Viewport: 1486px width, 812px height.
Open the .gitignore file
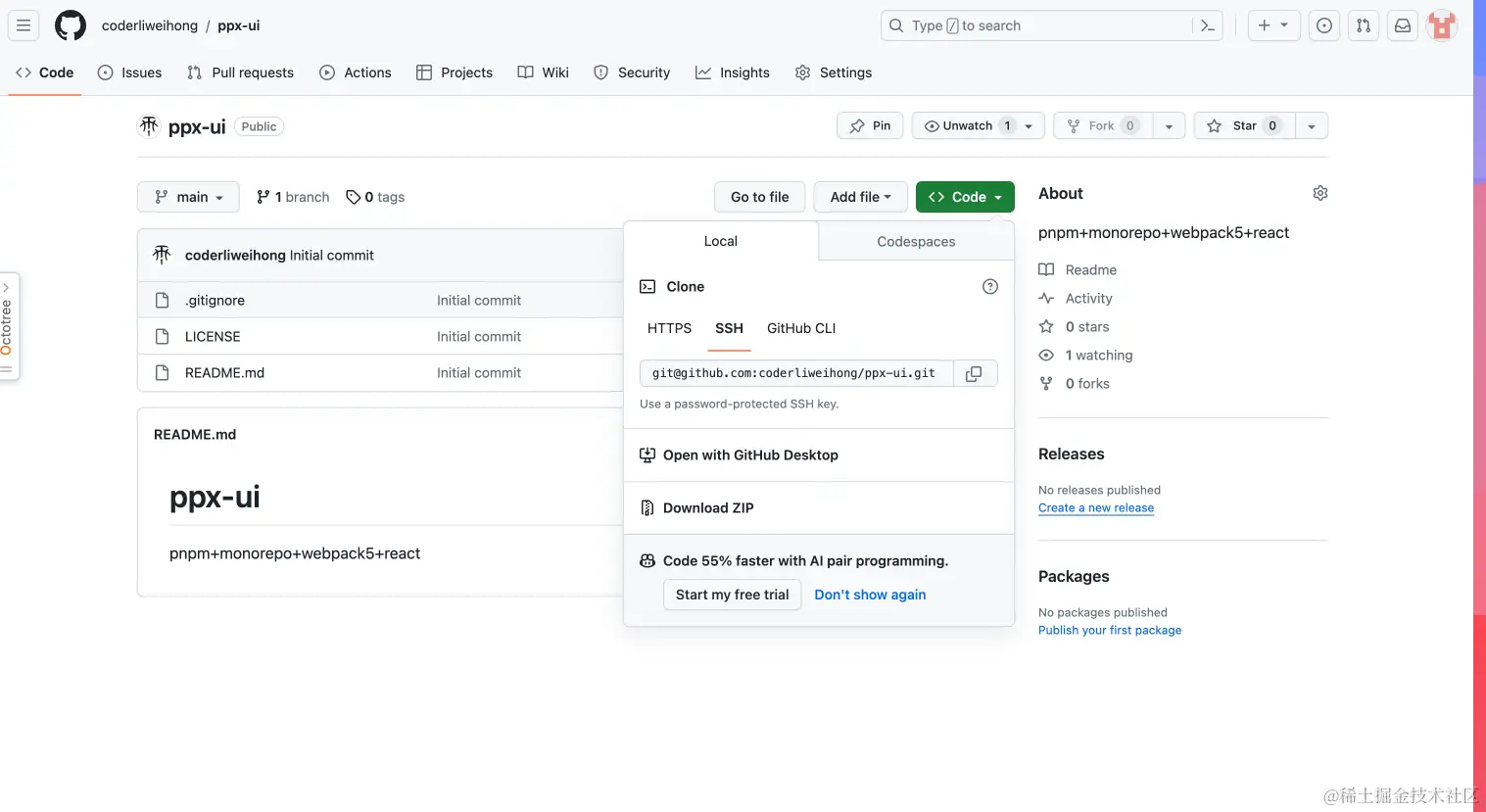click(x=215, y=301)
